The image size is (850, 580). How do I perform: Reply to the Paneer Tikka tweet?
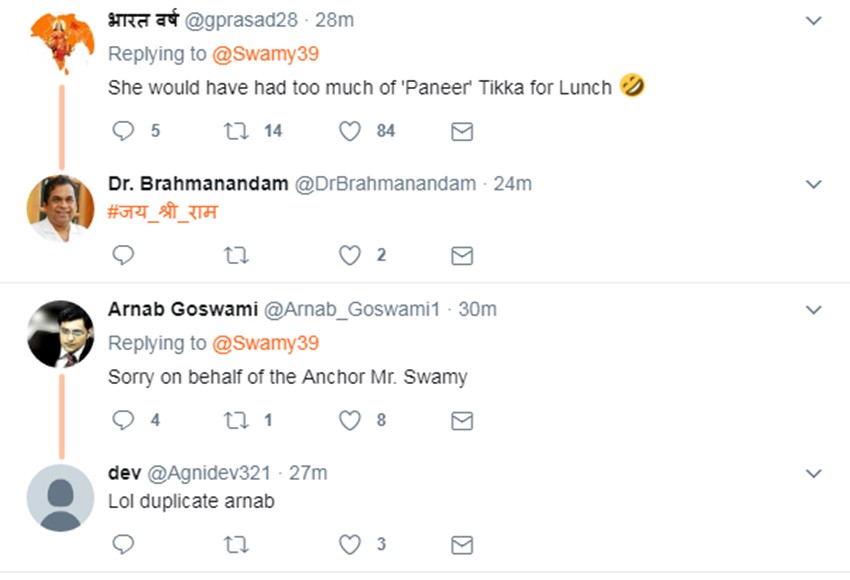(123, 131)
